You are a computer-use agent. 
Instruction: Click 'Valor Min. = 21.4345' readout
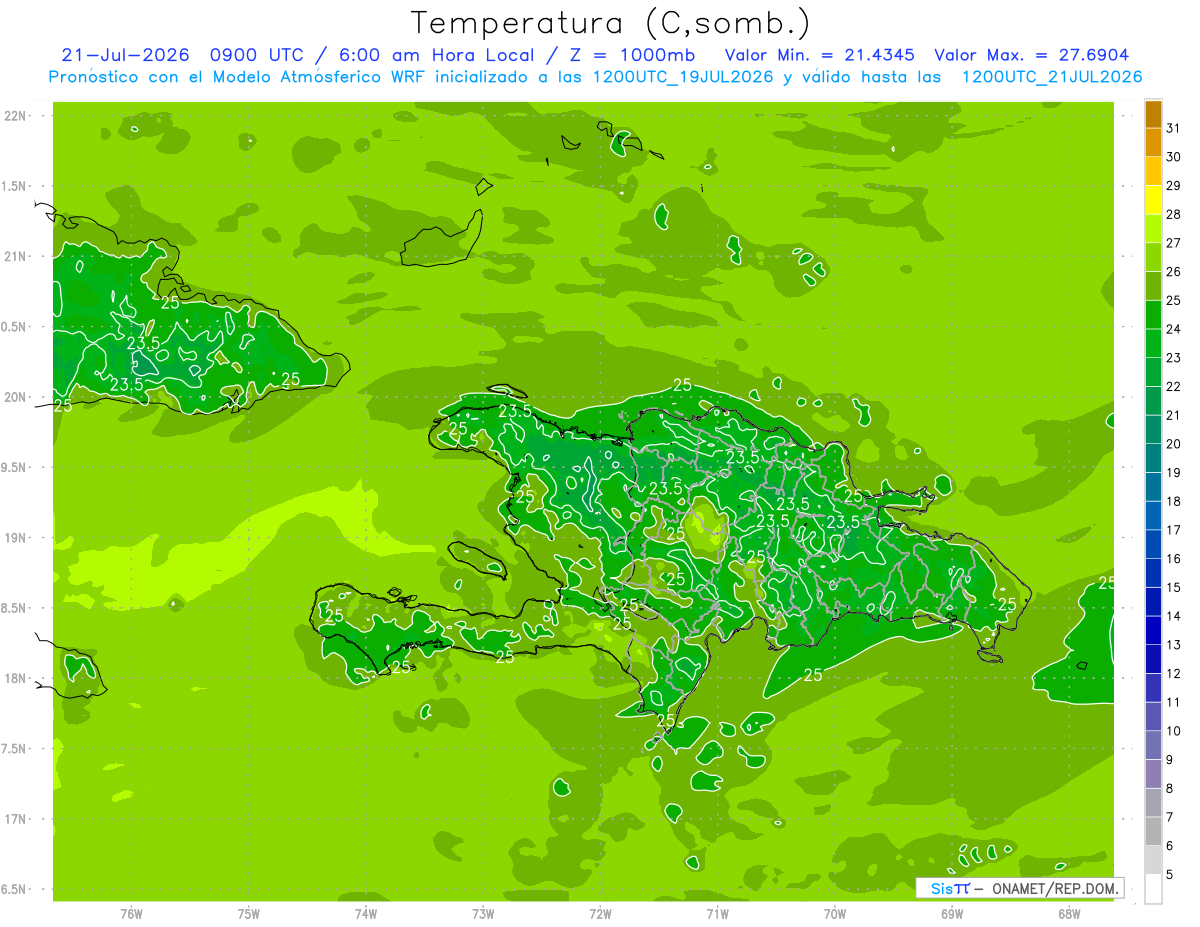(820, 55)
